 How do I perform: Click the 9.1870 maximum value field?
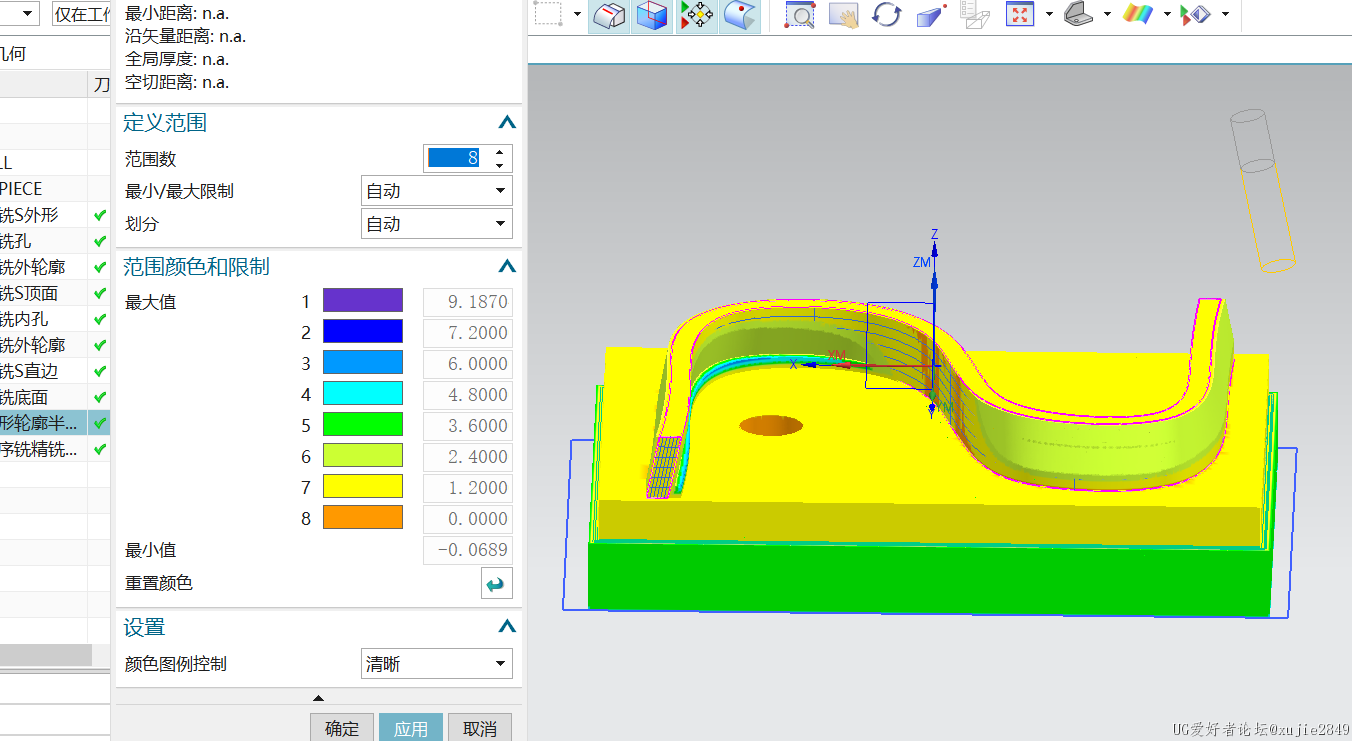click(468, 301)
